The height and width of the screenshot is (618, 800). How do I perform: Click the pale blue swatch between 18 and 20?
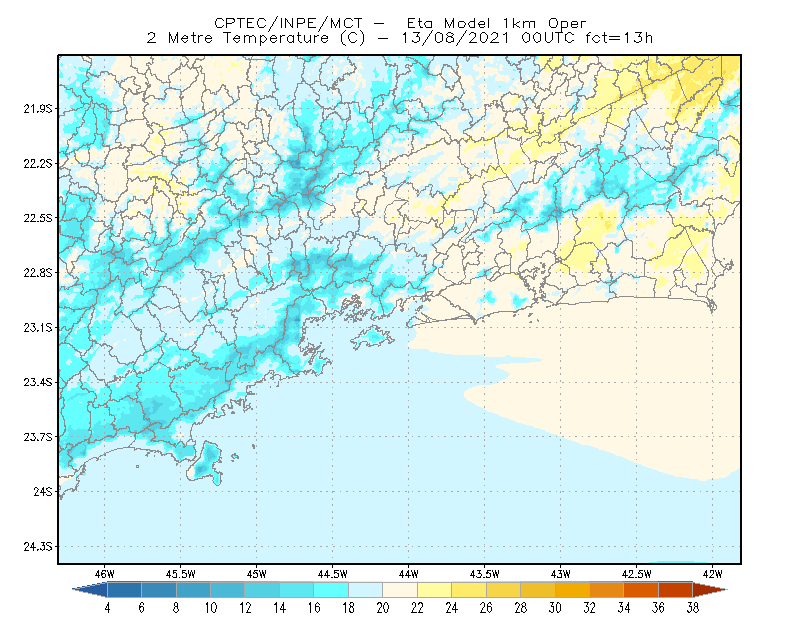(366, 590)
